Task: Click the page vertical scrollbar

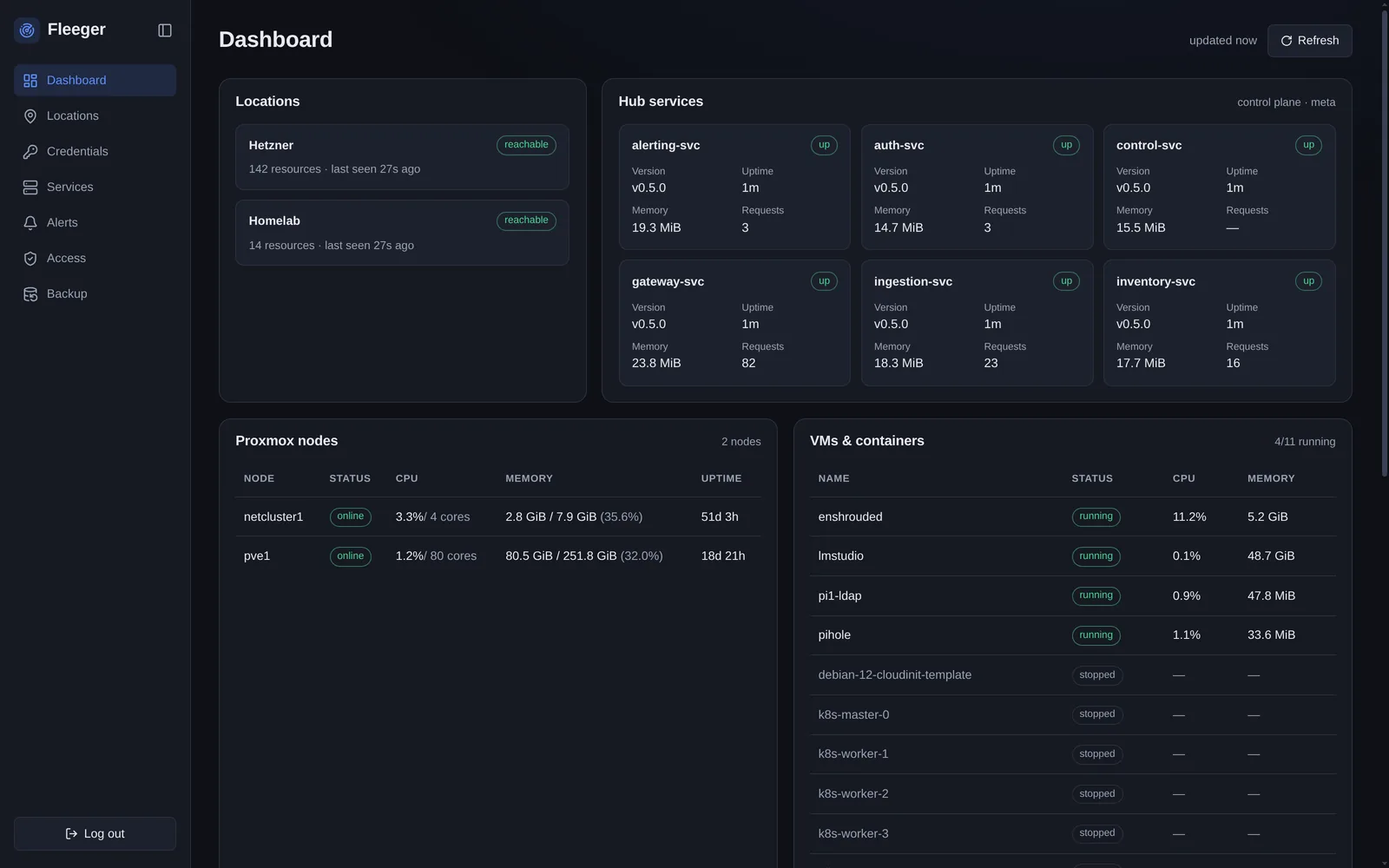Action: click(x=1385, y=241)
